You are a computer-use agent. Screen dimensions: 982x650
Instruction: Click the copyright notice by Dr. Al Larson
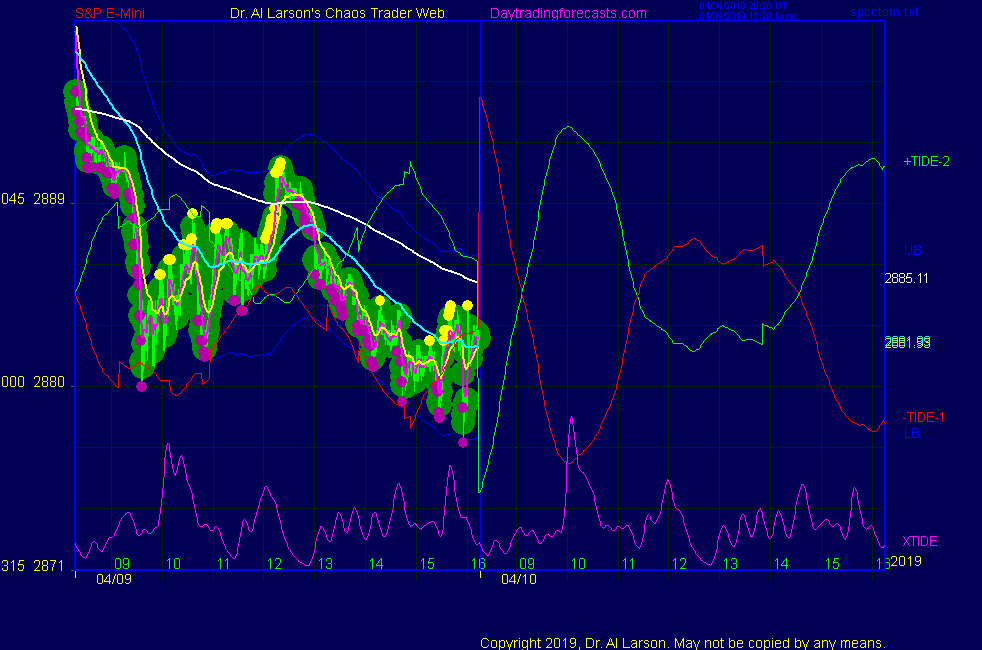683,643
